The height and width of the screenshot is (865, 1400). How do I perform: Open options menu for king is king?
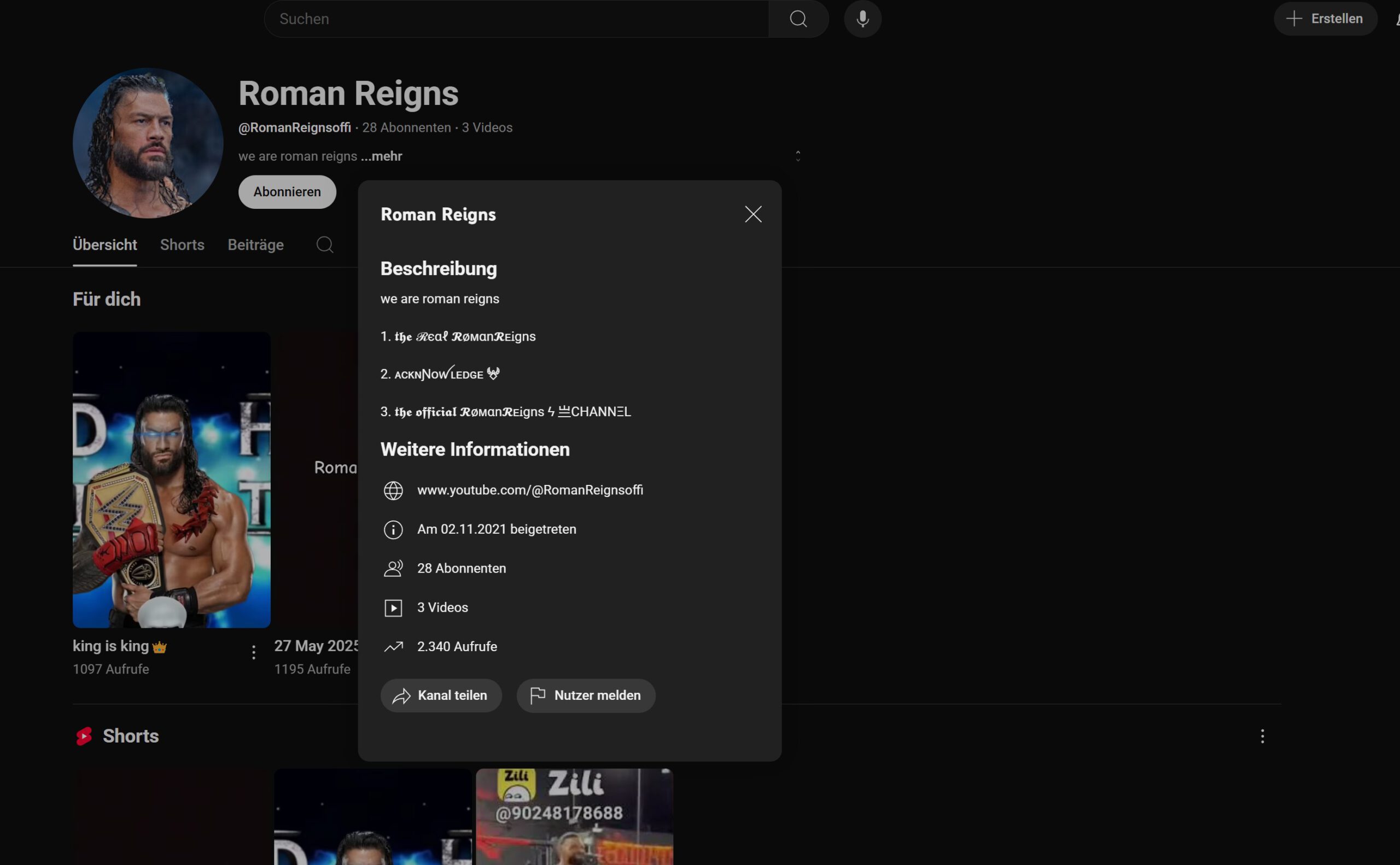pyautogui.click(x=253, y=652)
